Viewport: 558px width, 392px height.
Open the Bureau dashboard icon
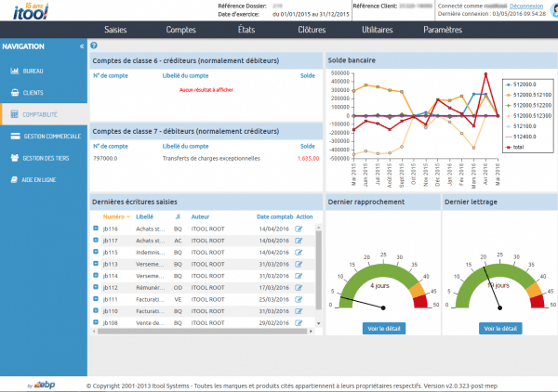pyautogui.click(x=15, y=71)
